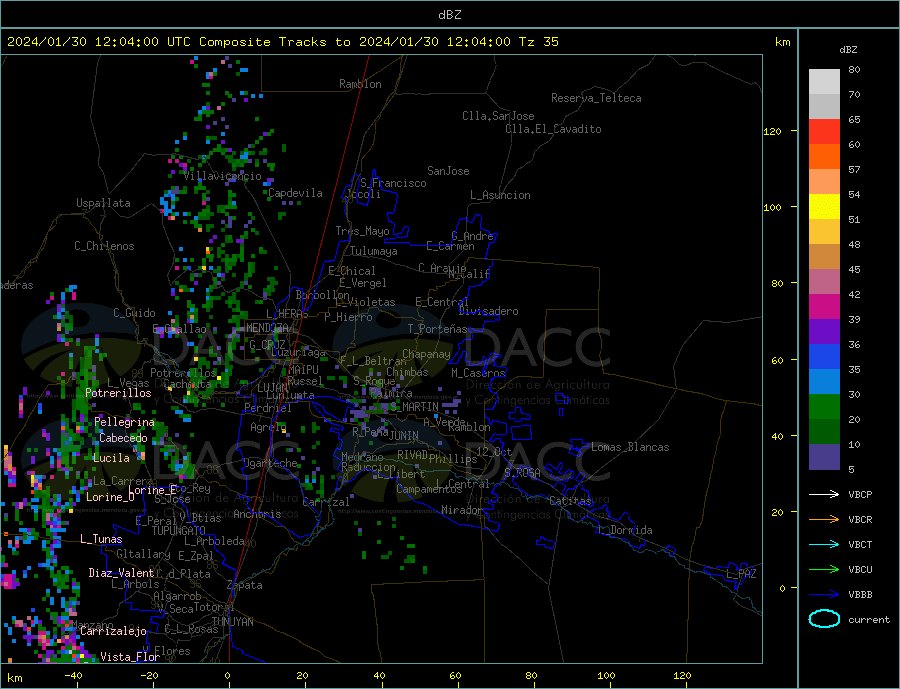Click the Carrizalejo label

coord(113,632)
